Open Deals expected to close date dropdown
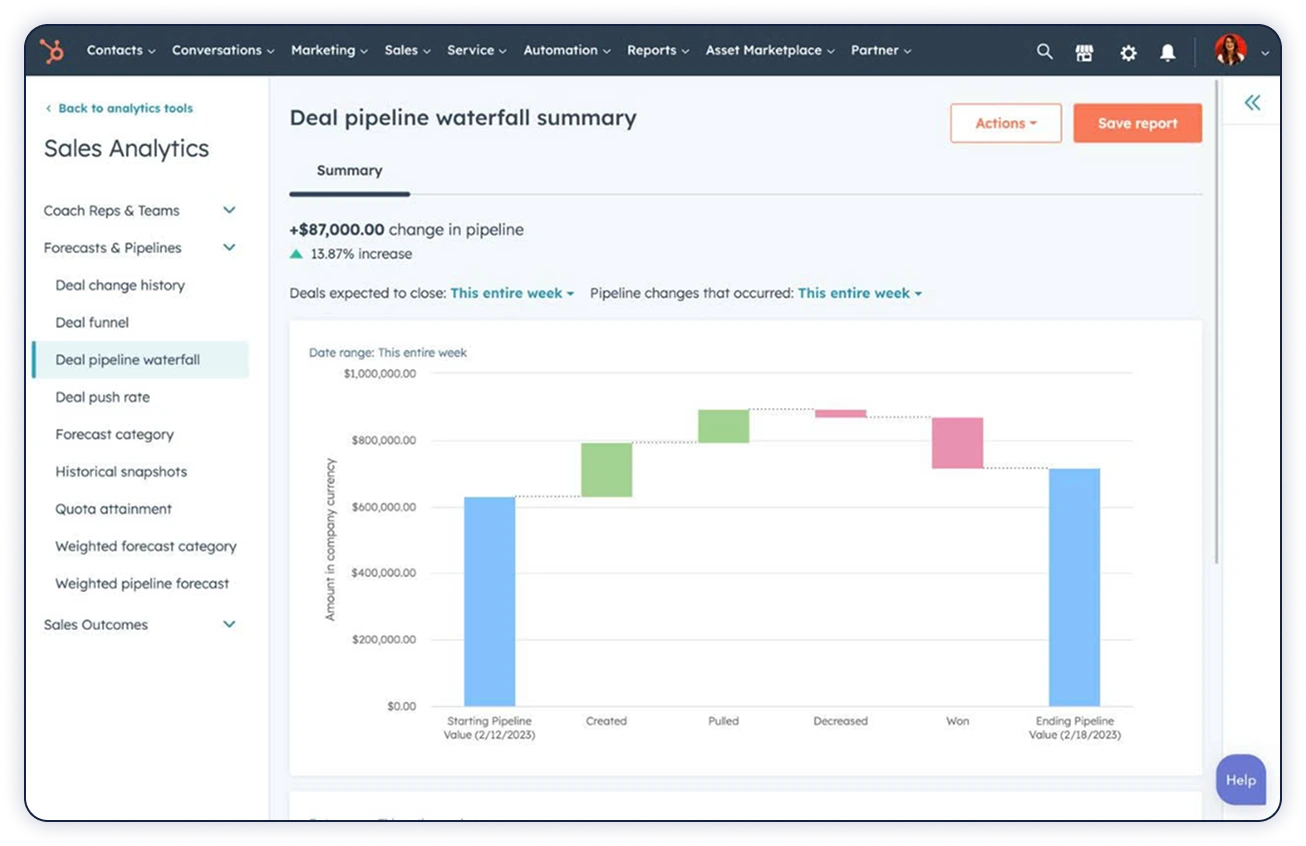Image resolution: width=1306 pixels, height=846 pixels. click(x=512, y=293)
